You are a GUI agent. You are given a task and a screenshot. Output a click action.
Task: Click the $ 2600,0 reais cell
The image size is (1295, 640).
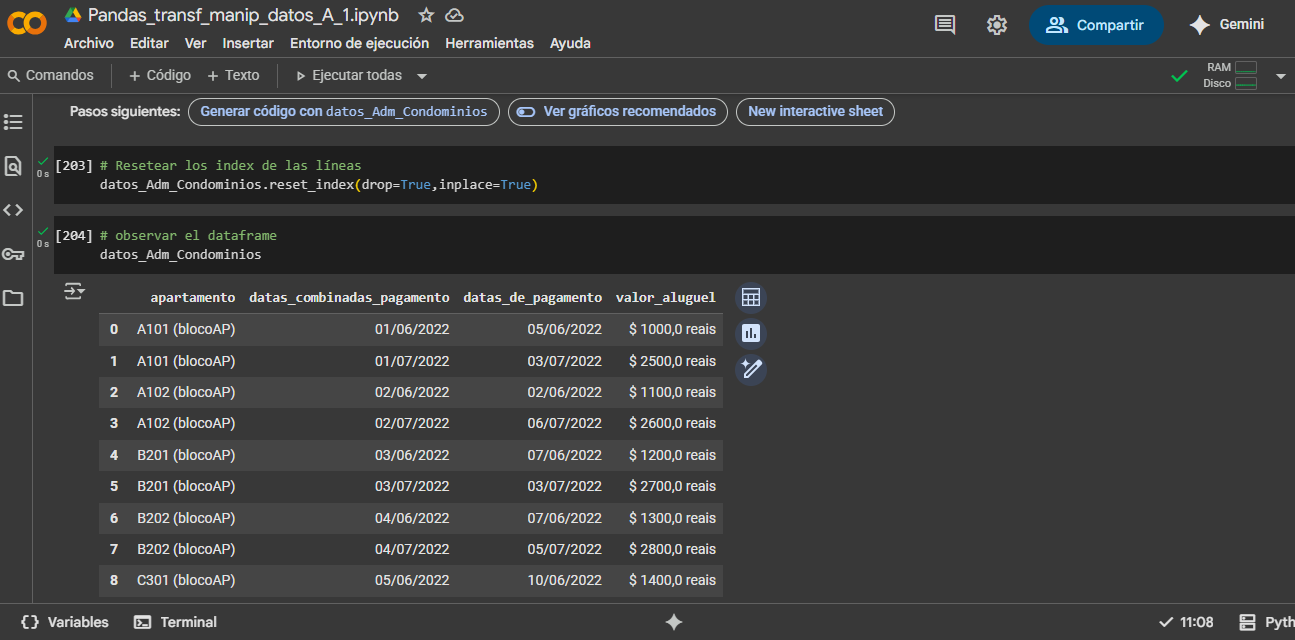point(673,423)
